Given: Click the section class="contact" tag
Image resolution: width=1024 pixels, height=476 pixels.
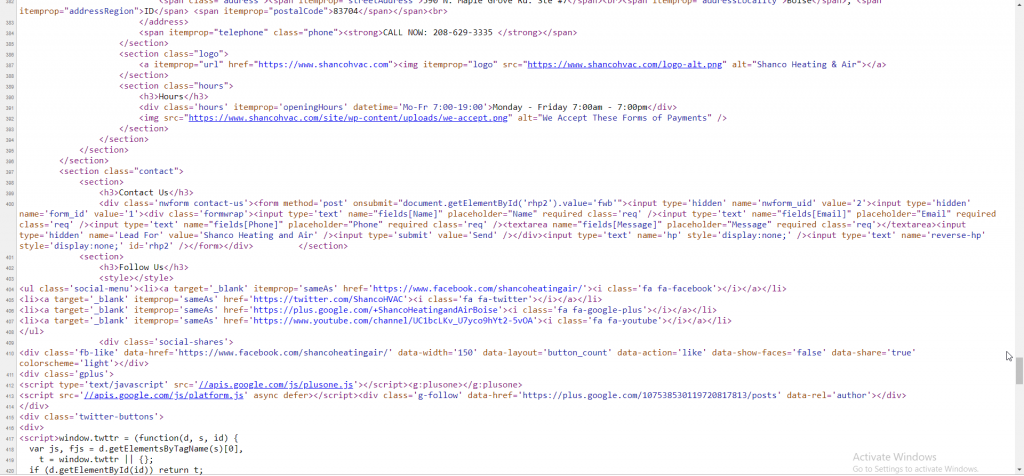Looking at the screenshot, I should click(121, 172).
